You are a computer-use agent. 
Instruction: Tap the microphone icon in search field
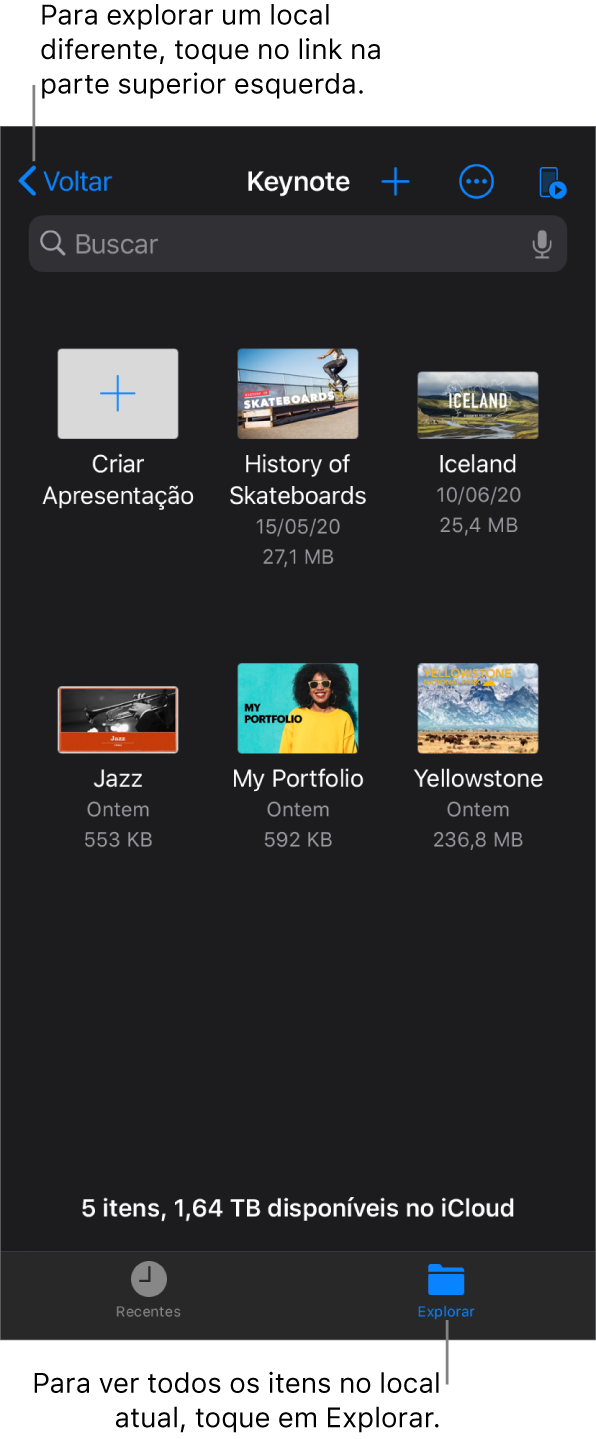(x=542, y=244)
